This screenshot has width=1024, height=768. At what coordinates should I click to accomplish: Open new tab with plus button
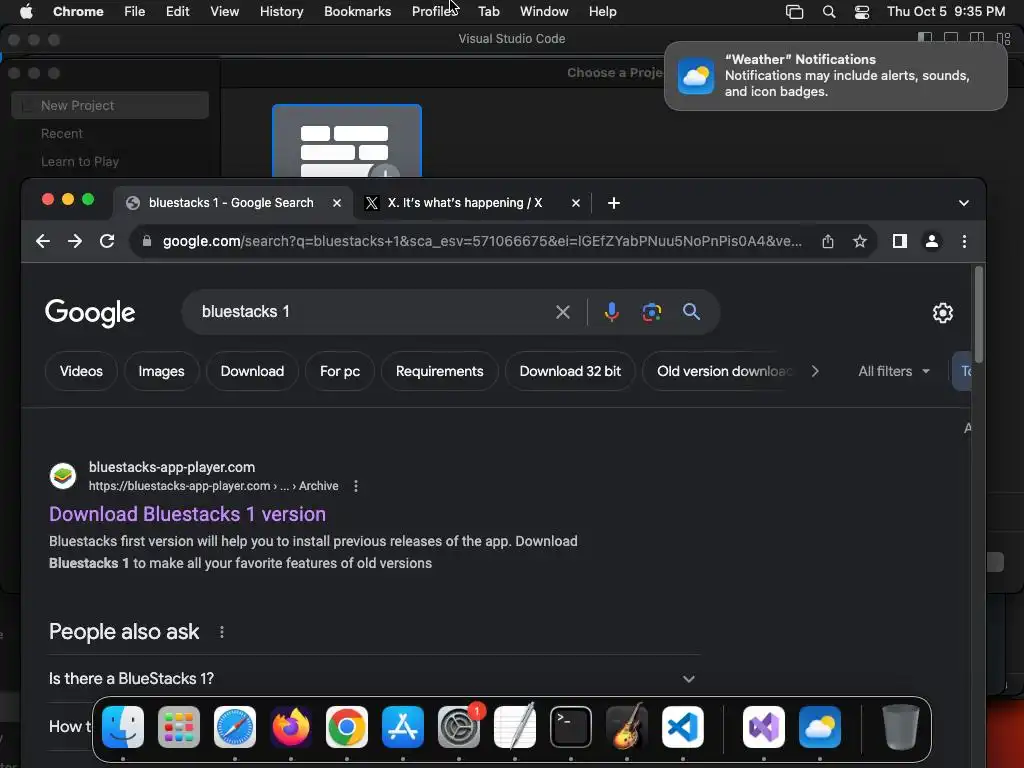coord(613,203)
